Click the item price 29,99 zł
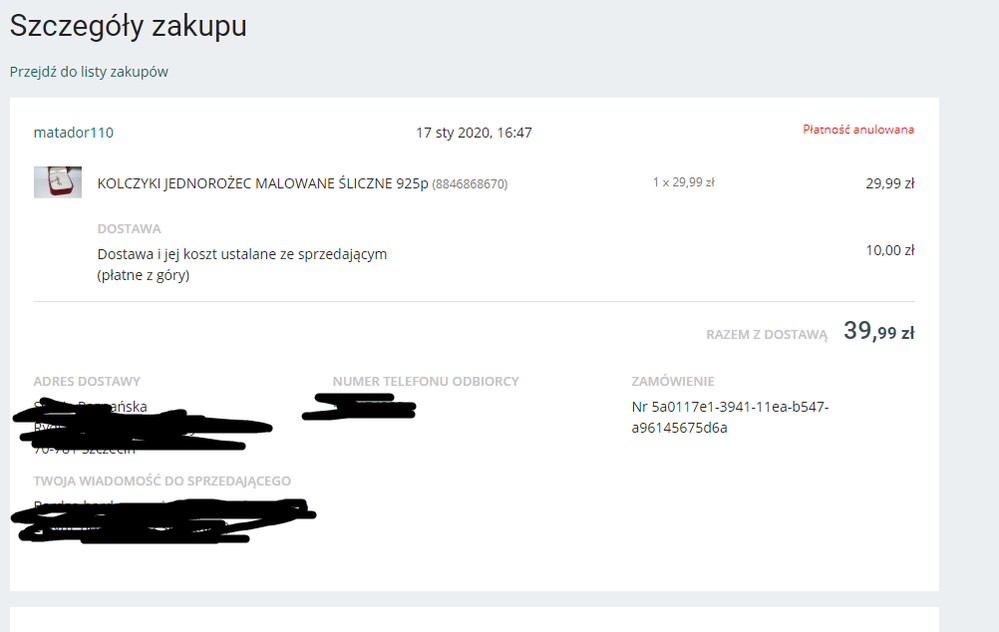This screenshot has height=632, width=999. point(890,184)
